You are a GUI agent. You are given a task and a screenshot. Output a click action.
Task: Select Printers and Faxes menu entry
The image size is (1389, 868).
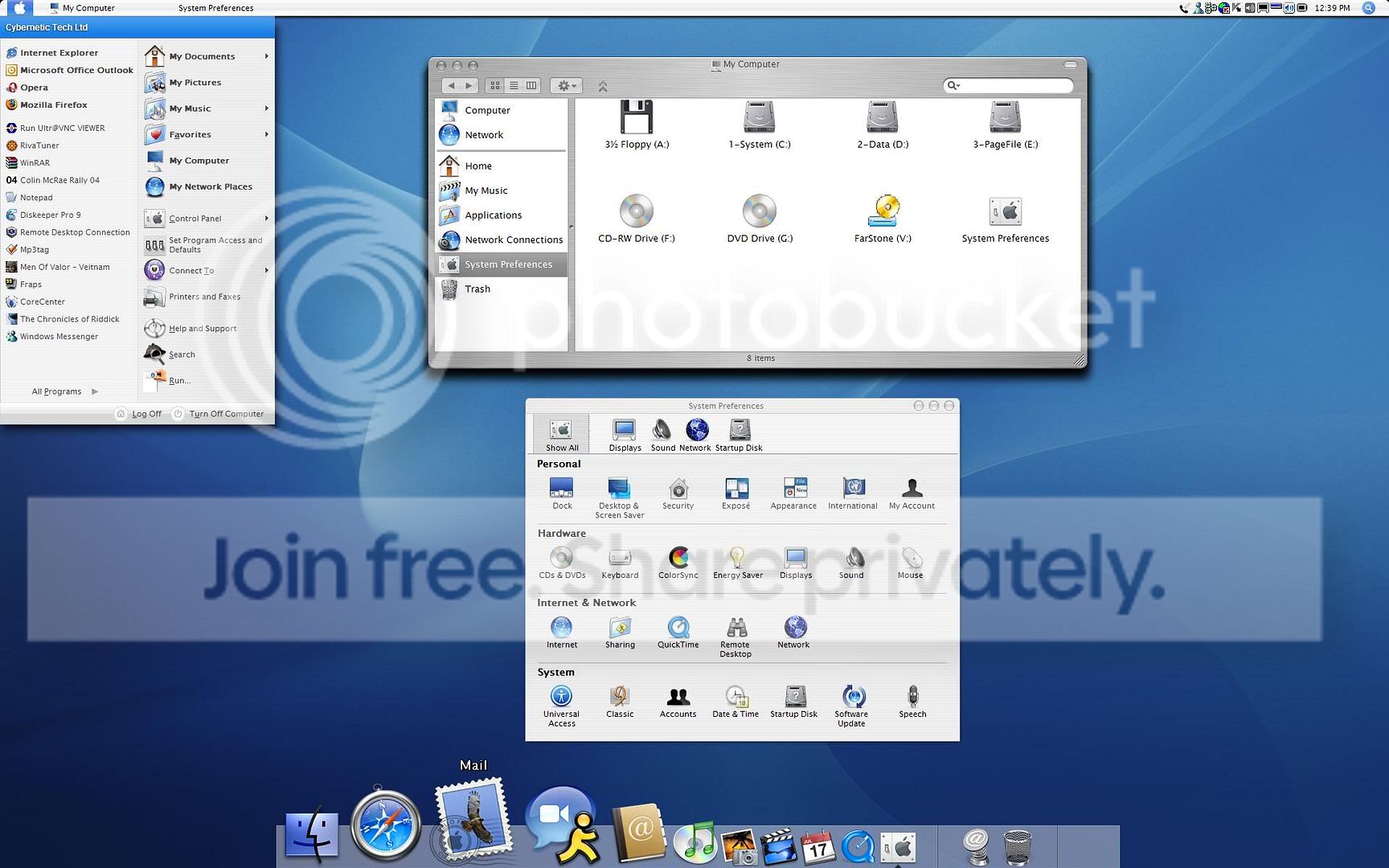(x=193, y=297)
